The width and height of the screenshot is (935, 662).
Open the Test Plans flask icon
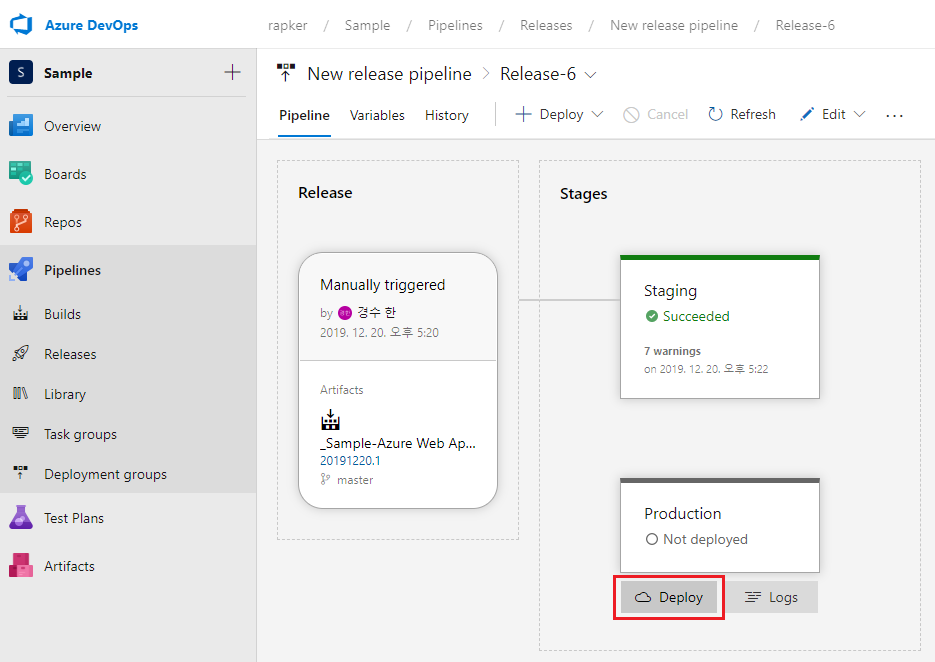21,518
